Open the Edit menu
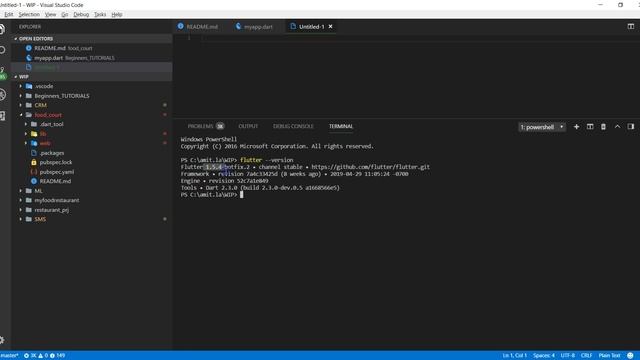The width and height of the screenshot is (640, 360). [9, 14]
